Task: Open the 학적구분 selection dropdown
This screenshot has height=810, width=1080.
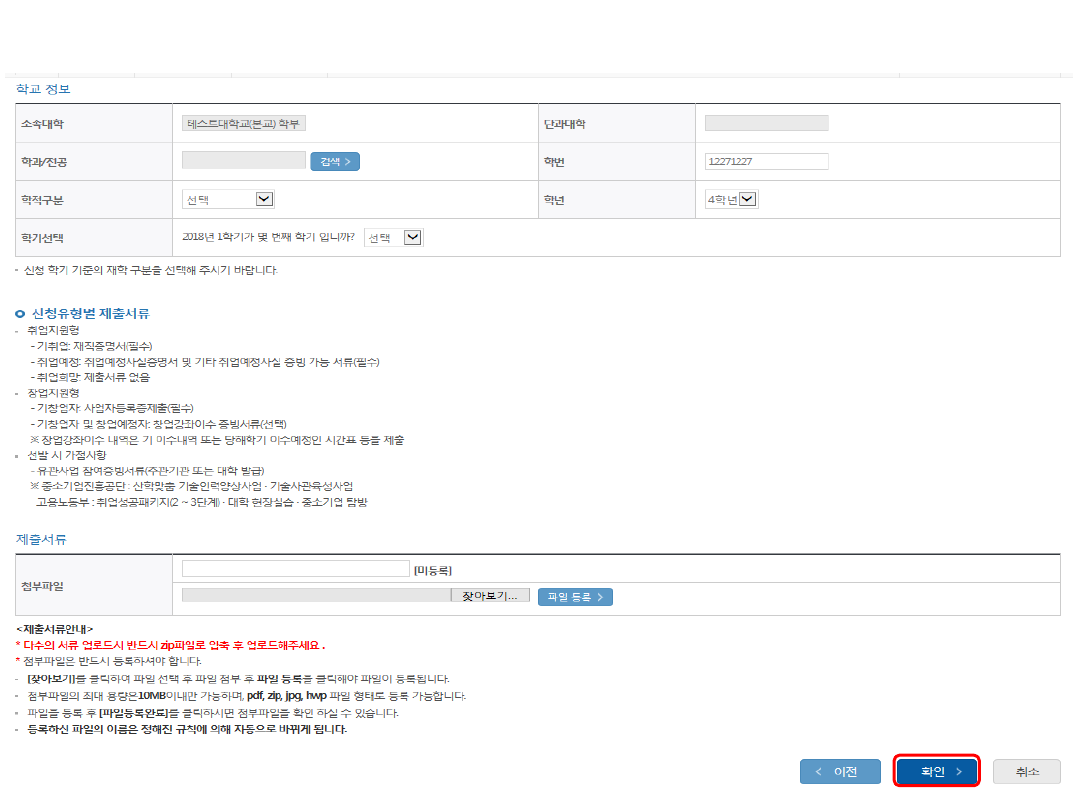Action: [x=228, y=200]
